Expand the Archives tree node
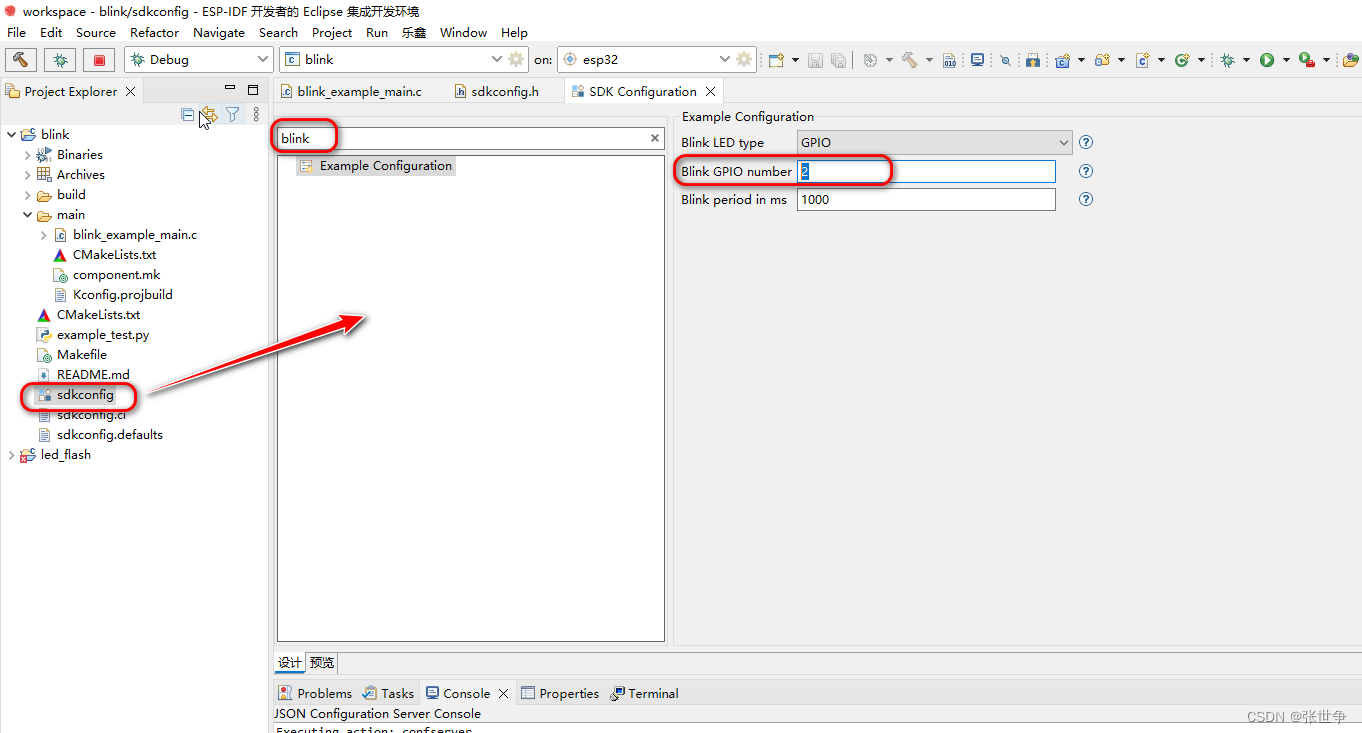 [x=28, y=175]
